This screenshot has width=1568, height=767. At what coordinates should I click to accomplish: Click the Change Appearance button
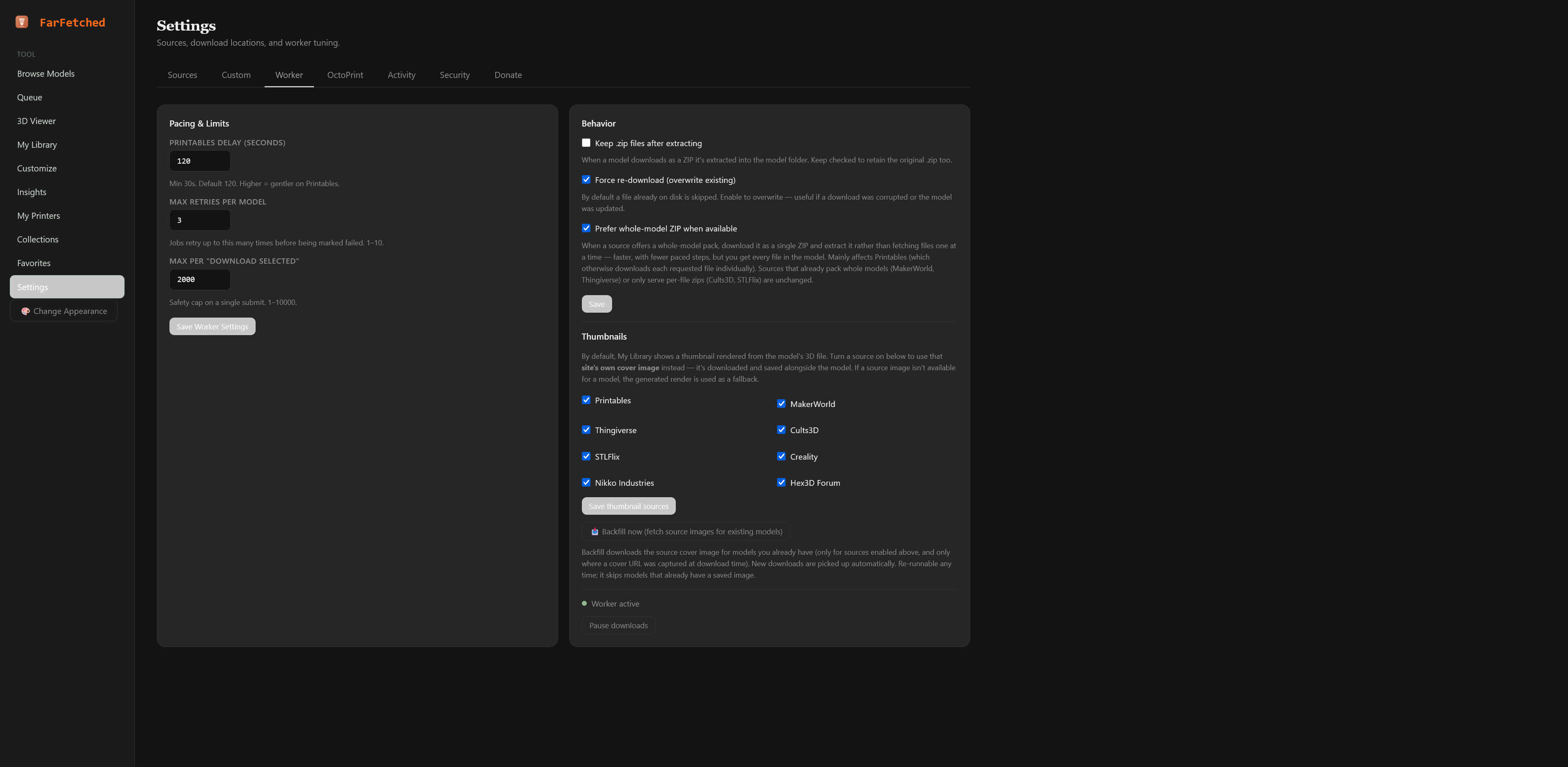[x=64, y=311]
